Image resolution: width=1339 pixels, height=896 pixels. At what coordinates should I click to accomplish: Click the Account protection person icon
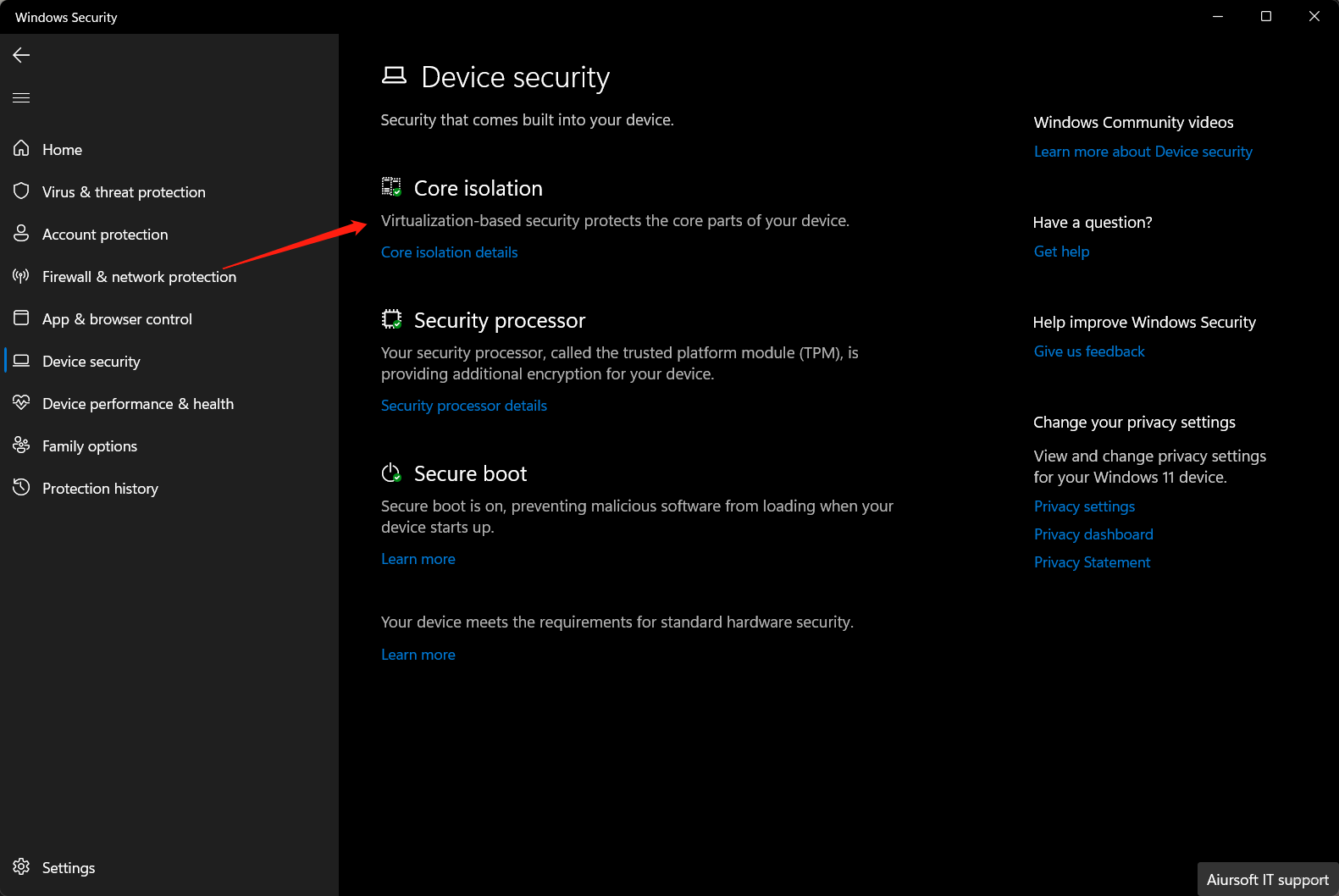click(21, 234)
